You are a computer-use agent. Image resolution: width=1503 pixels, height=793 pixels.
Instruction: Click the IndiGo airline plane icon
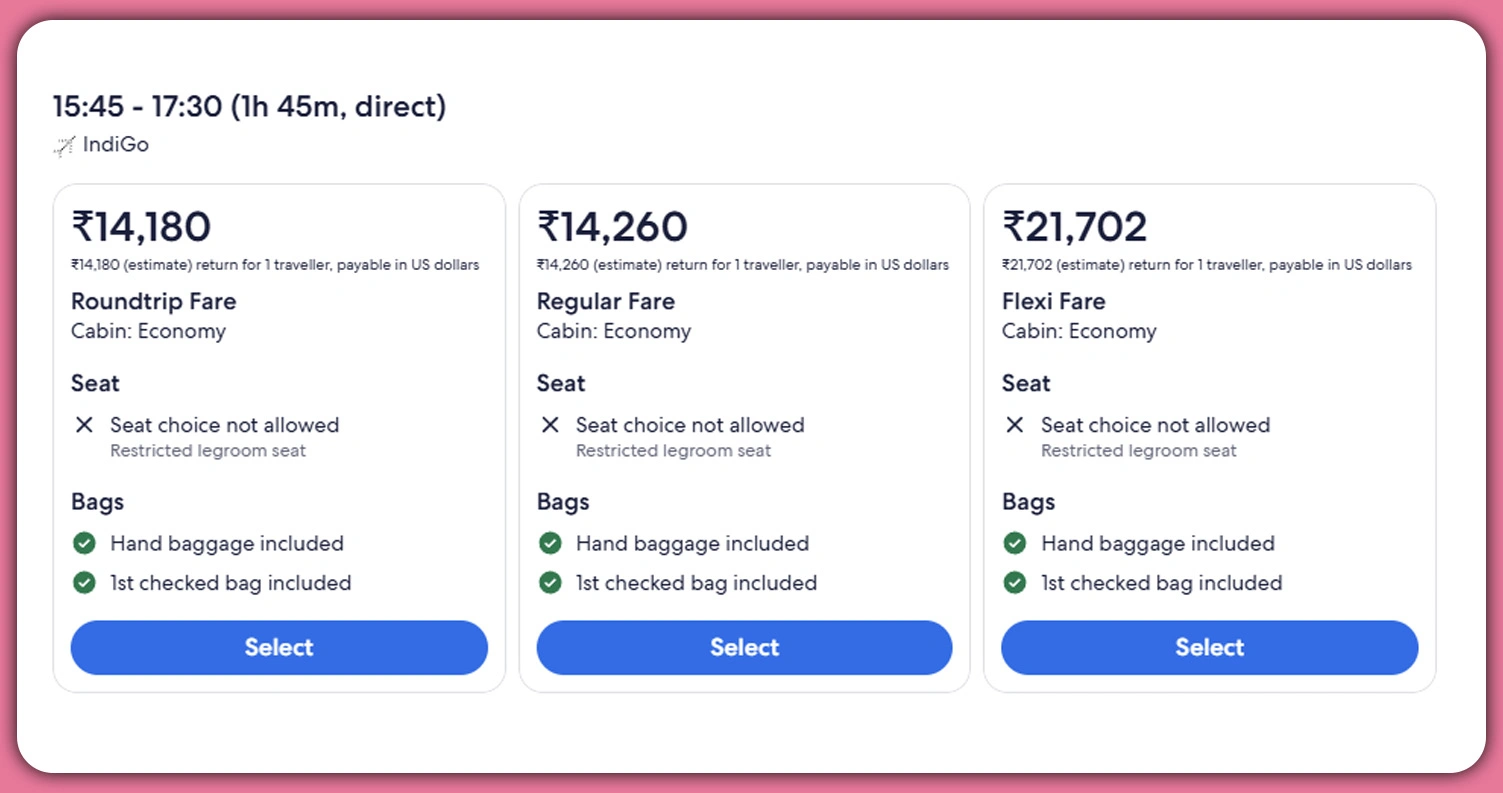pos(63,144)
